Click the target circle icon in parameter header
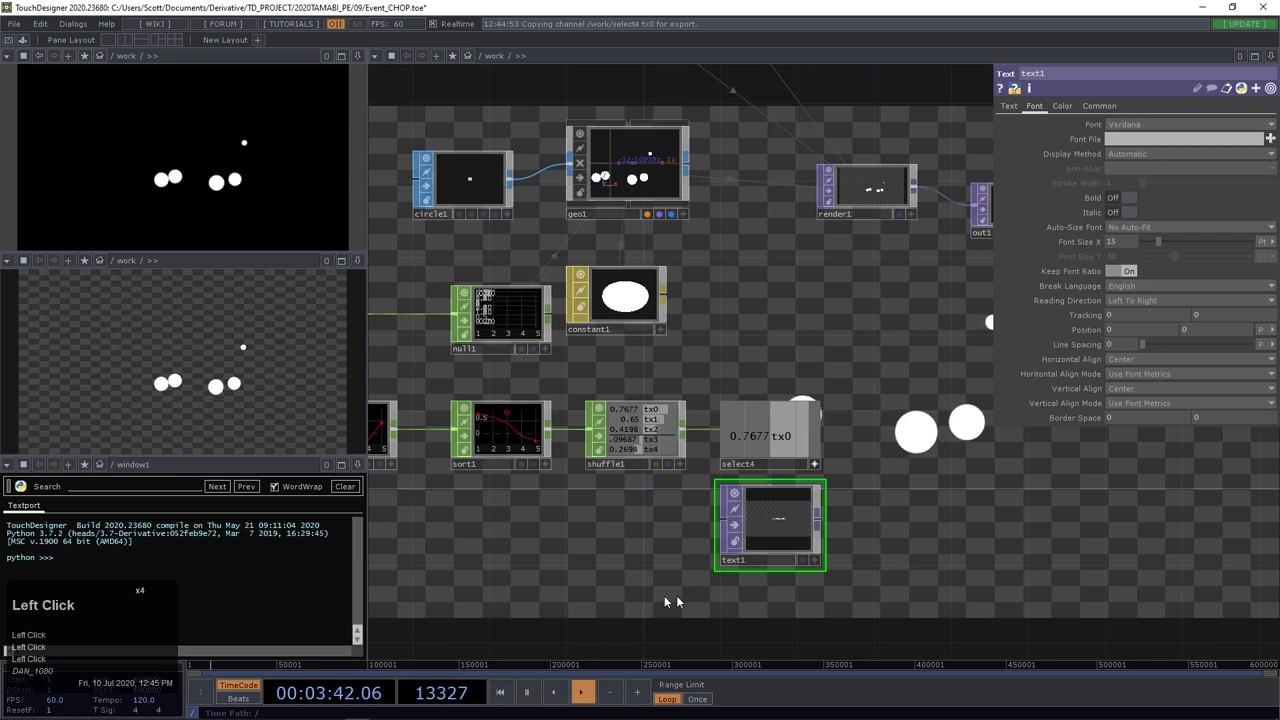Screen dimensions: 1280x720 click(1271, 89)
